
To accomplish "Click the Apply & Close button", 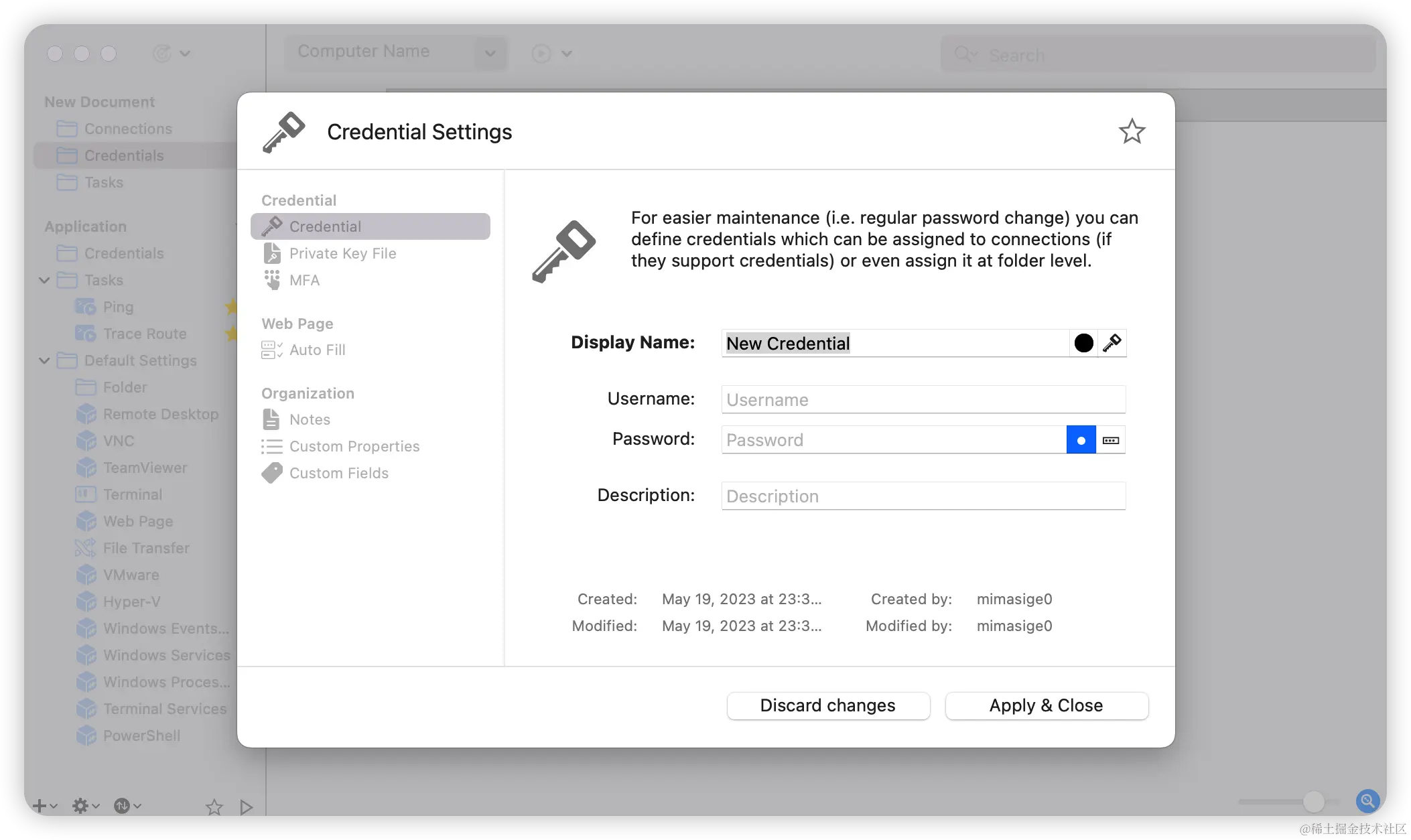I will point(1046,705).
